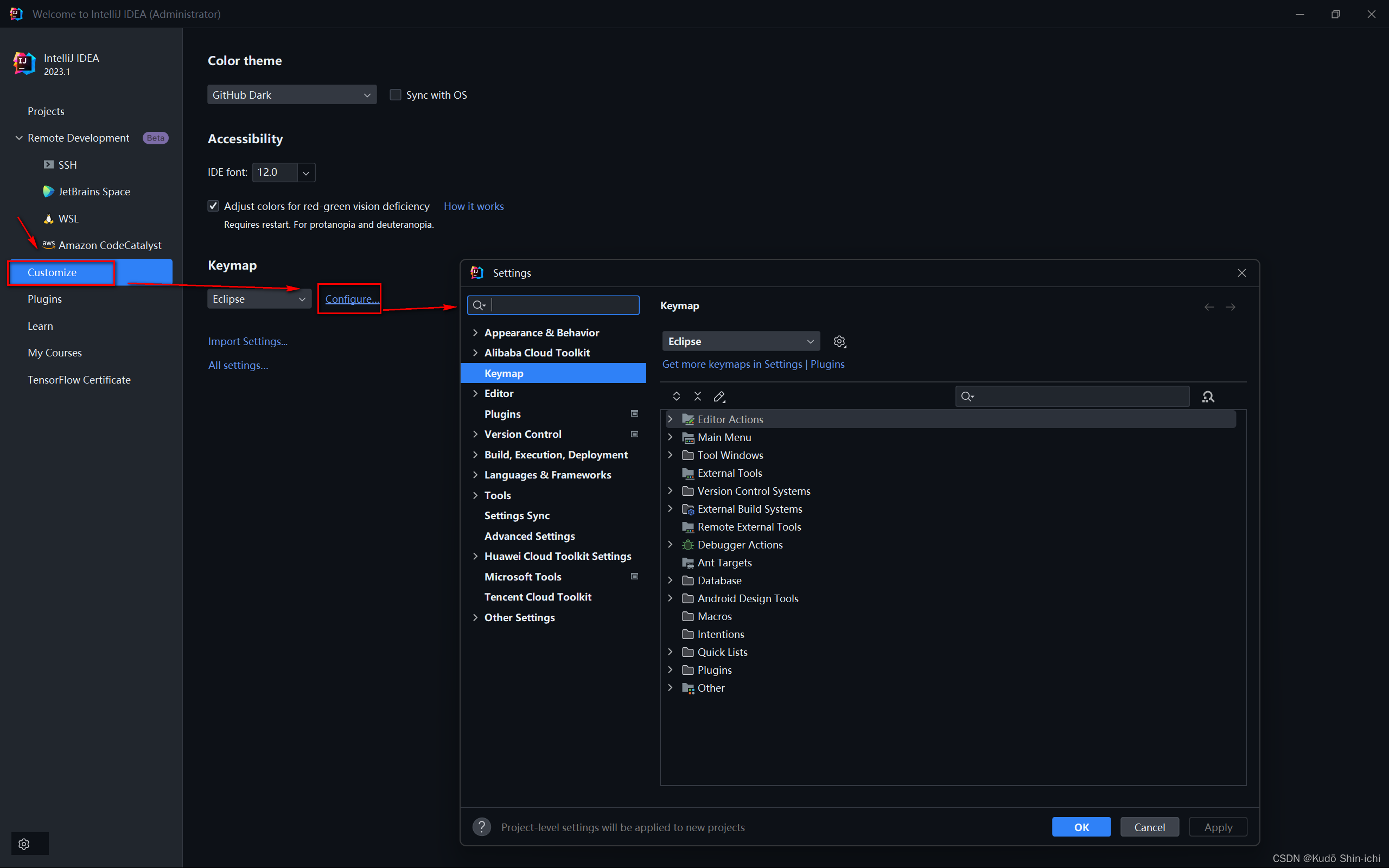Click the navigate forward arrow in Settings
Screen dimensions: 1389x868
tap(1231, 307)
